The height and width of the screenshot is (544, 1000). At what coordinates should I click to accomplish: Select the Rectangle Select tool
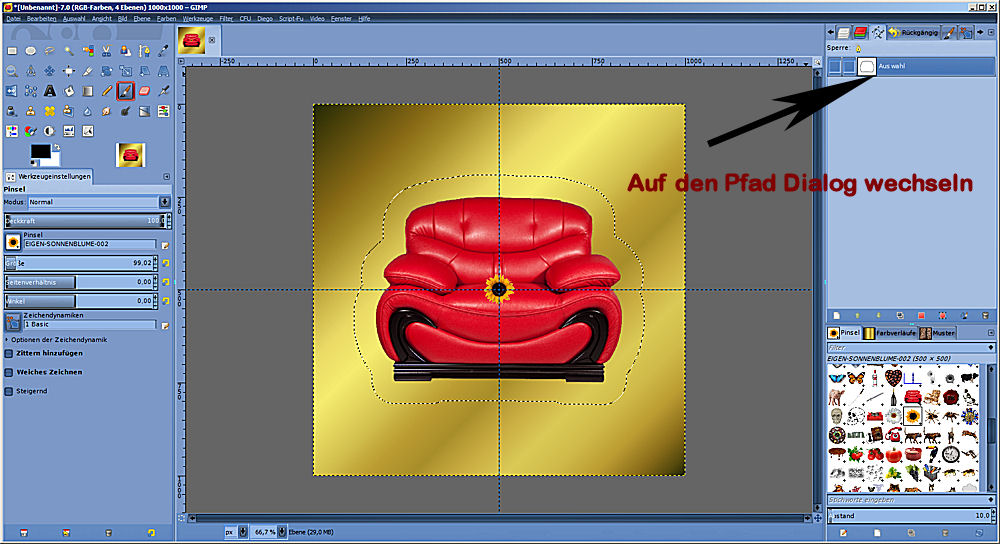pos(12,51)
